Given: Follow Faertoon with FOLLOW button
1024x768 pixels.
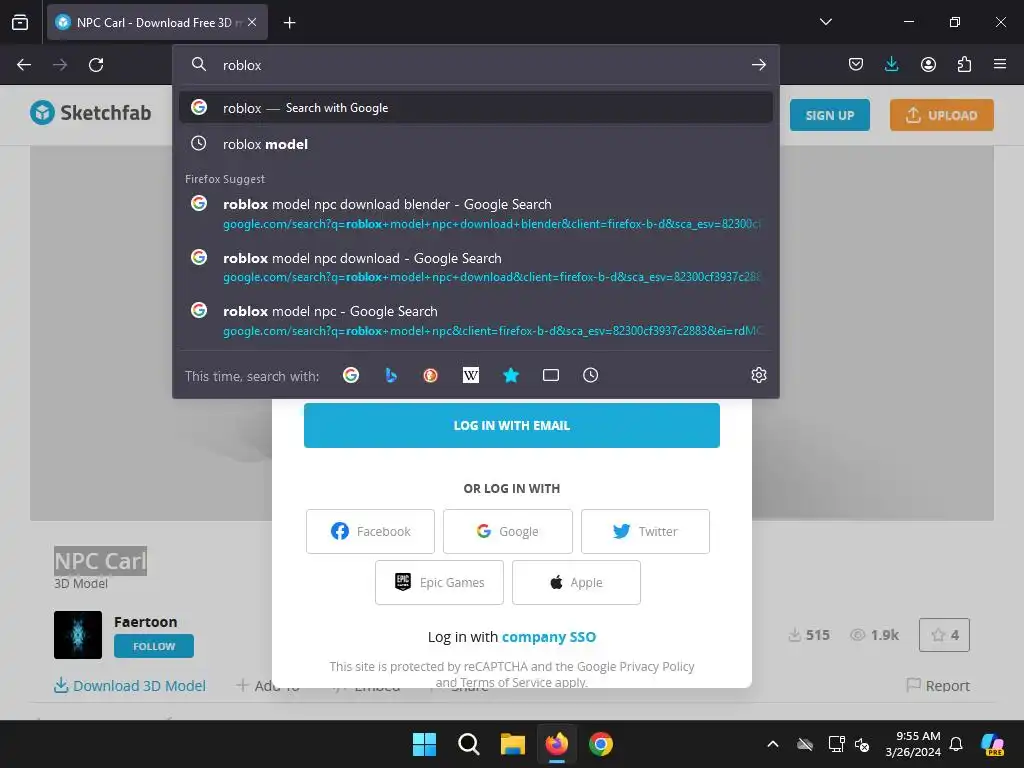Looking at the screenshot, I should (x=154, y=646).
